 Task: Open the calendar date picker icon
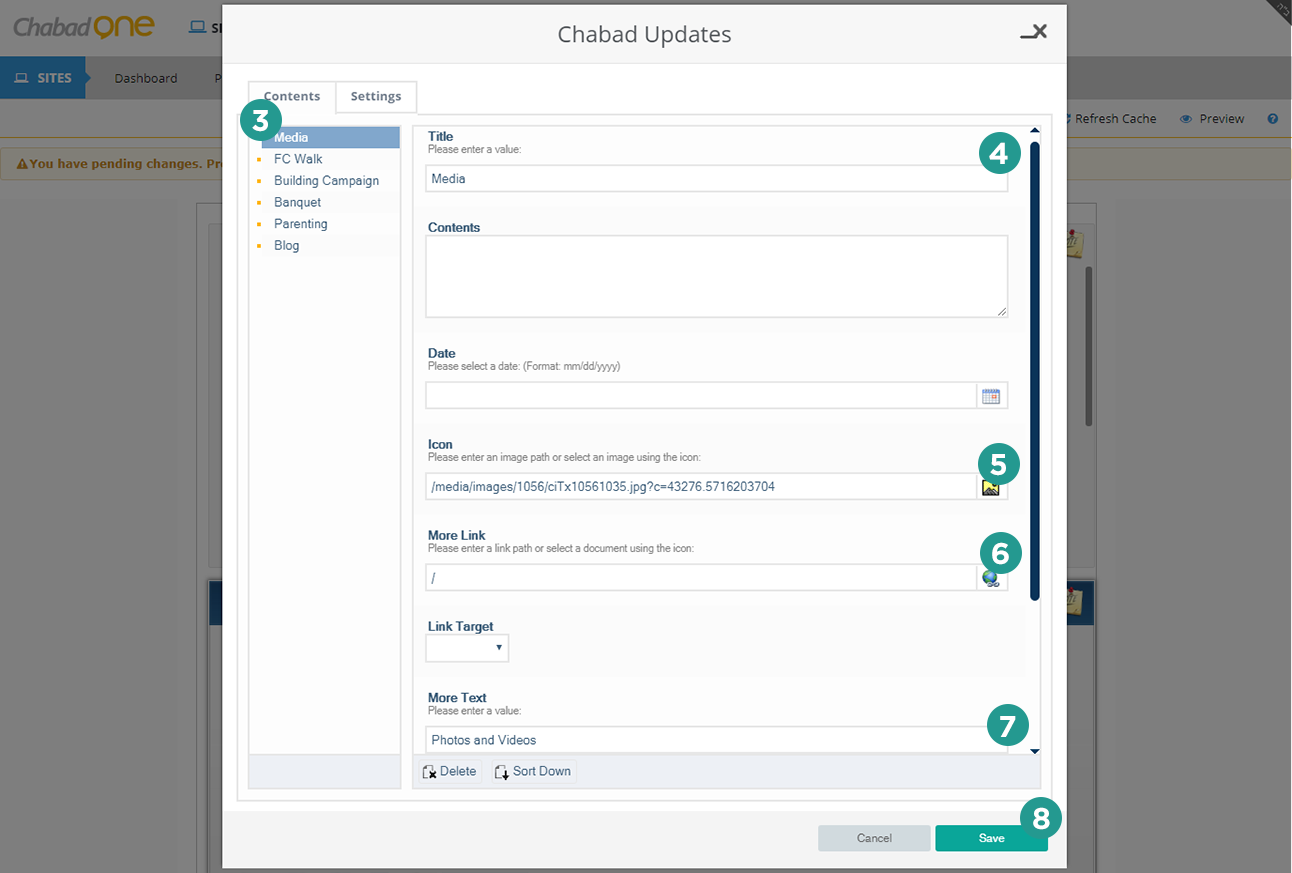coord(991,396)
